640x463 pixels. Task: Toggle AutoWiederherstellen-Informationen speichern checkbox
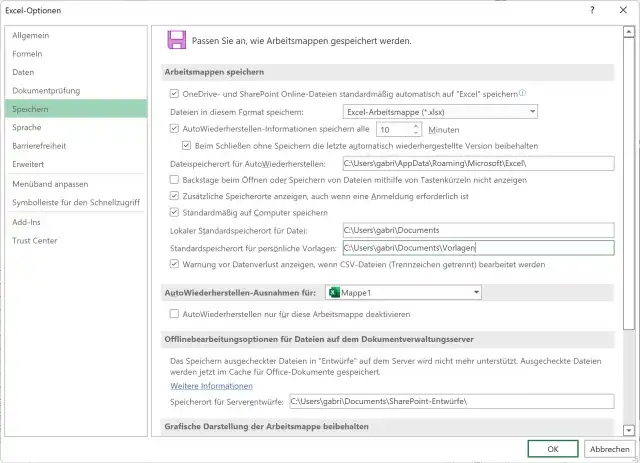[x=174, y=129]
